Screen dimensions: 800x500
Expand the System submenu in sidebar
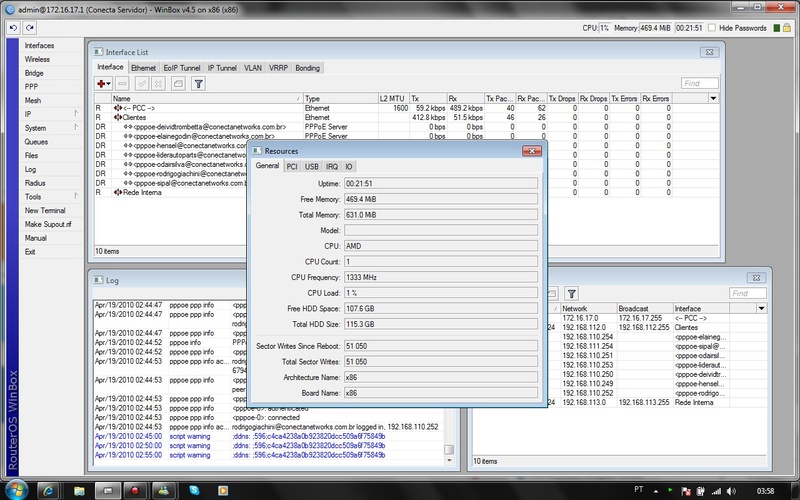coord(76,127)
